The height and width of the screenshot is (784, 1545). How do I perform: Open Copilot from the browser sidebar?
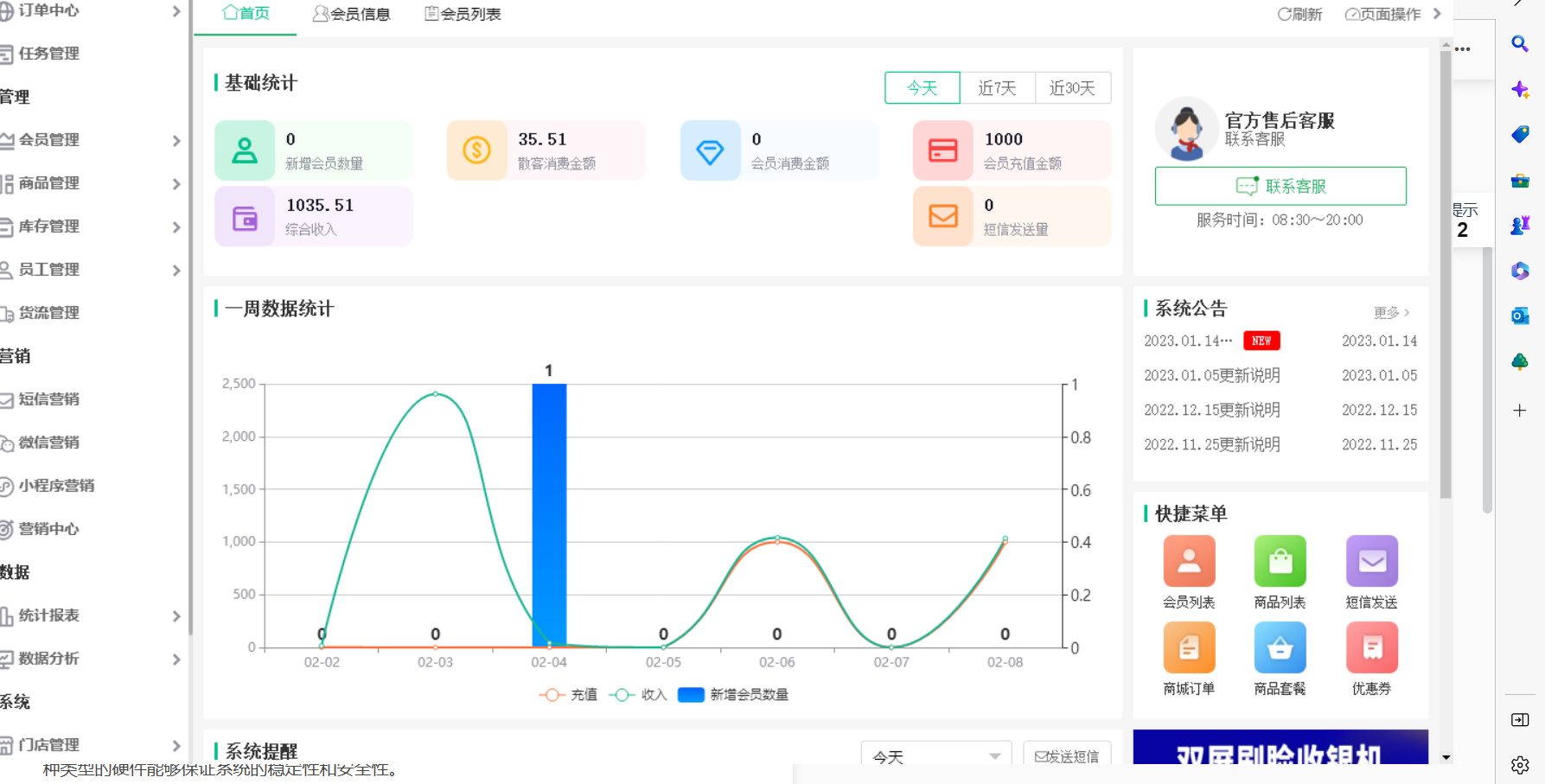pyautogui.click(x=1519, y=88)
